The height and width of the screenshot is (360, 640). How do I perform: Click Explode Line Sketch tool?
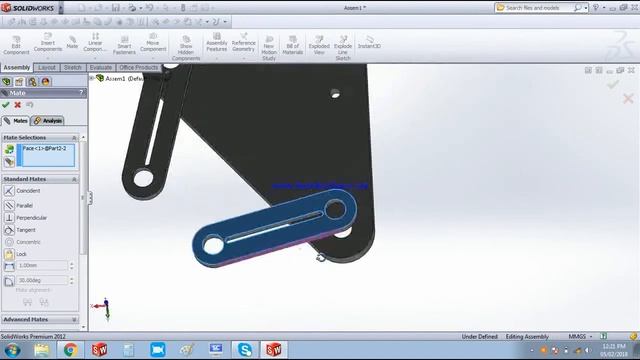click(343, 48)
